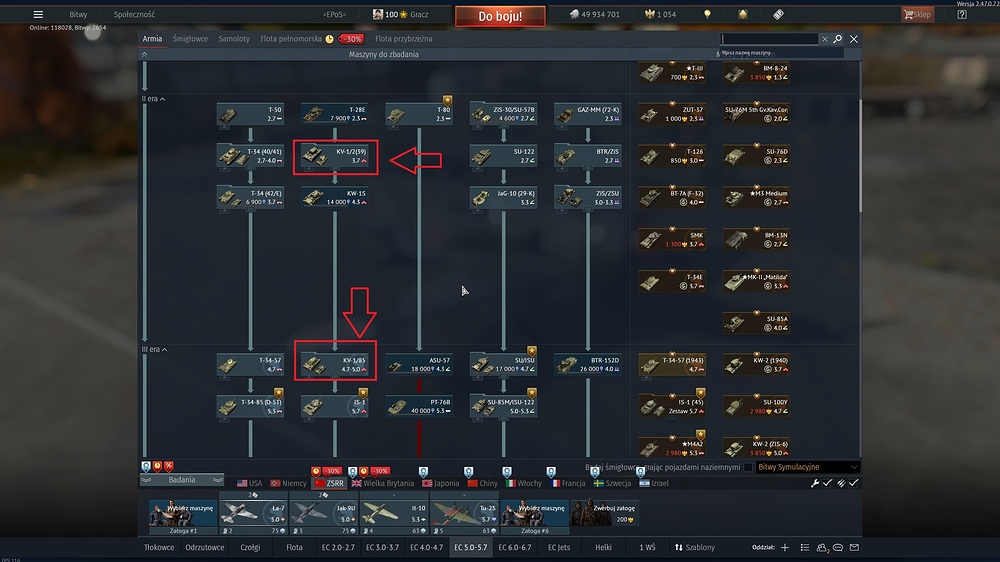Toggle first checkmark next to wrench

[x=827, y=483]
